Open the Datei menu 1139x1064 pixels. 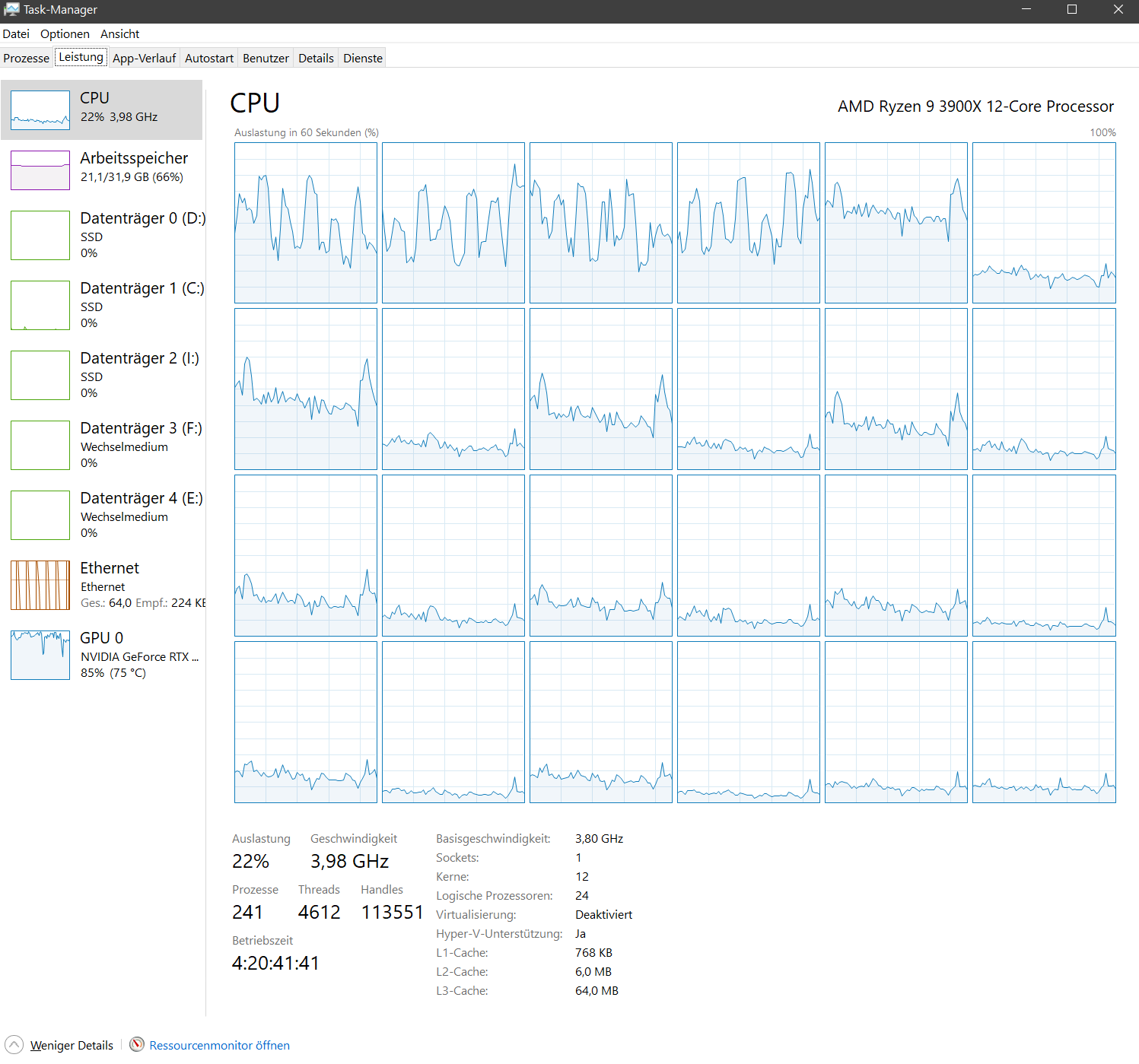click(16, 33)
